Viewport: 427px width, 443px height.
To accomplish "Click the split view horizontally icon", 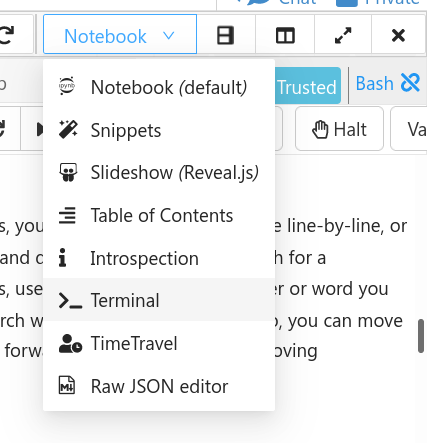I will [x=225, y=35].
